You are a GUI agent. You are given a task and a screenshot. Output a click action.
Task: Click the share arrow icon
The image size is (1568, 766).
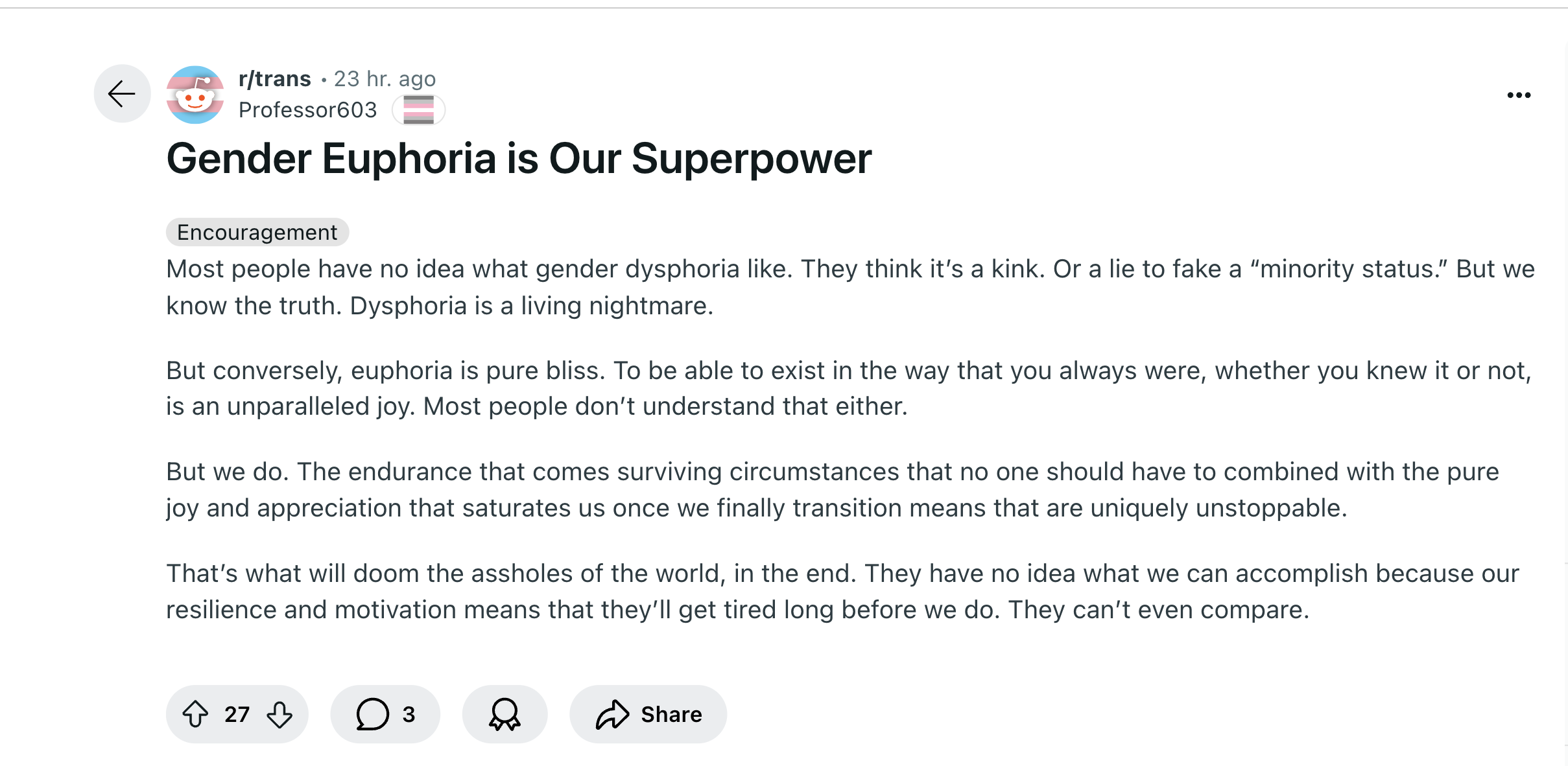pos(612,714)
